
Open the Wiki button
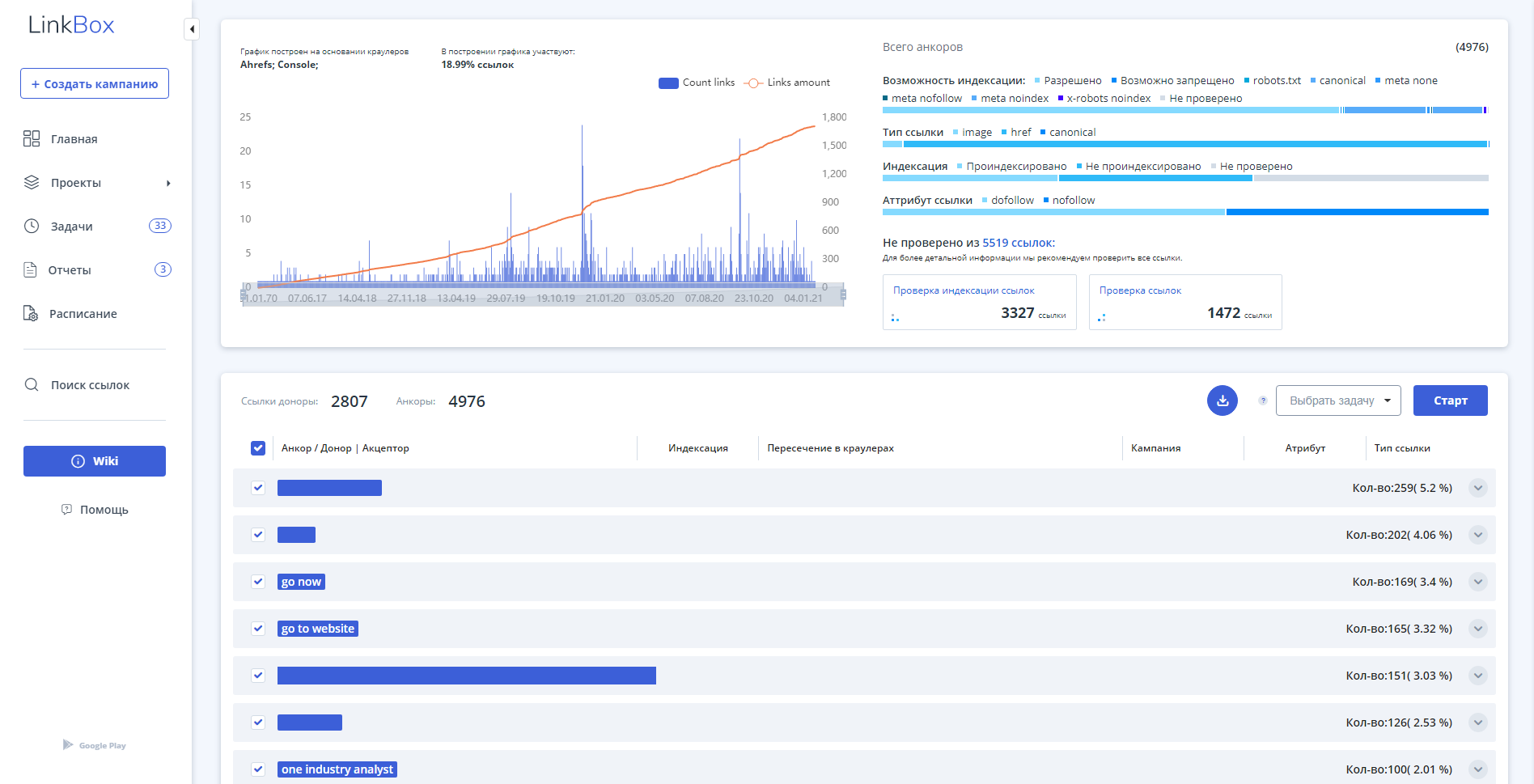[x=95, y=461]
